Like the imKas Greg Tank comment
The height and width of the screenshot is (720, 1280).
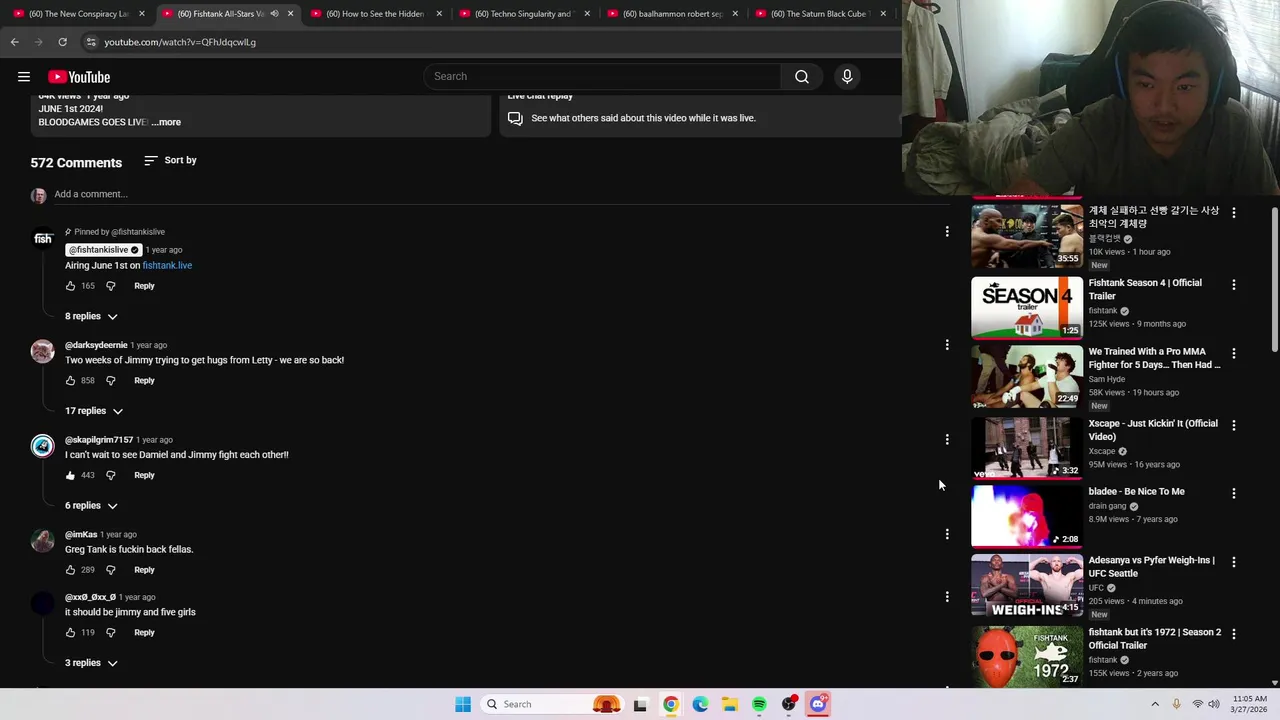tap(70, 570)
